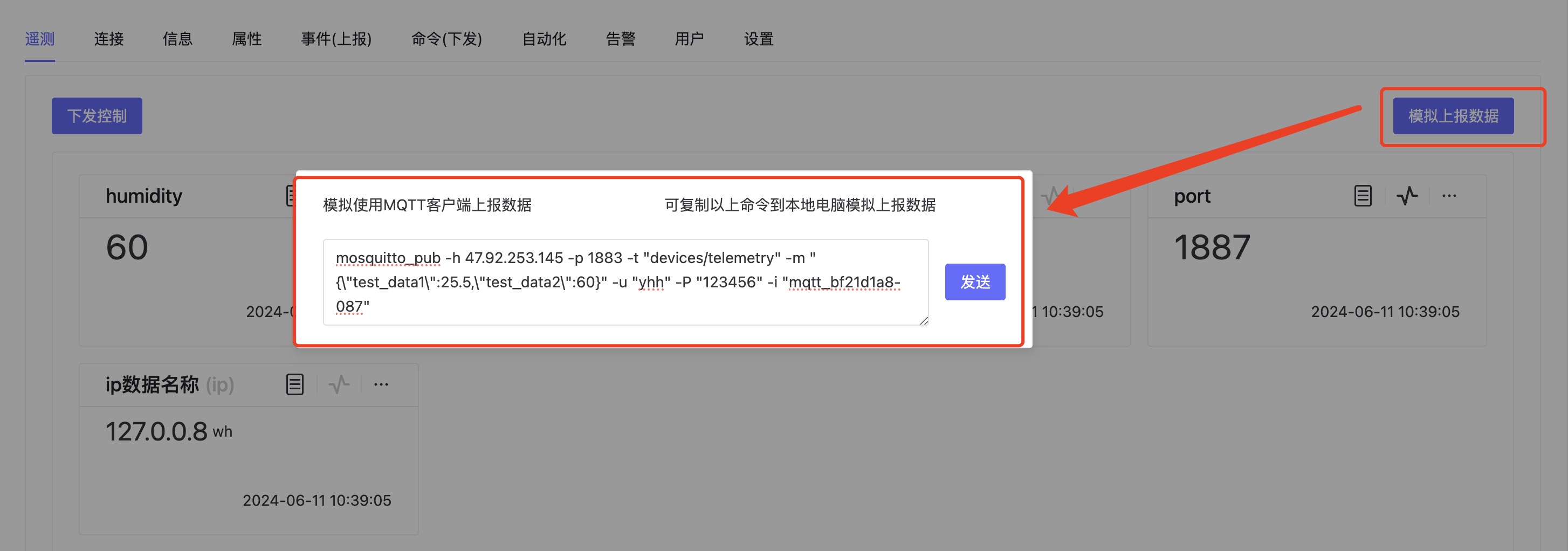
Task: View the 告警 tab
Action: click(620, 39)
